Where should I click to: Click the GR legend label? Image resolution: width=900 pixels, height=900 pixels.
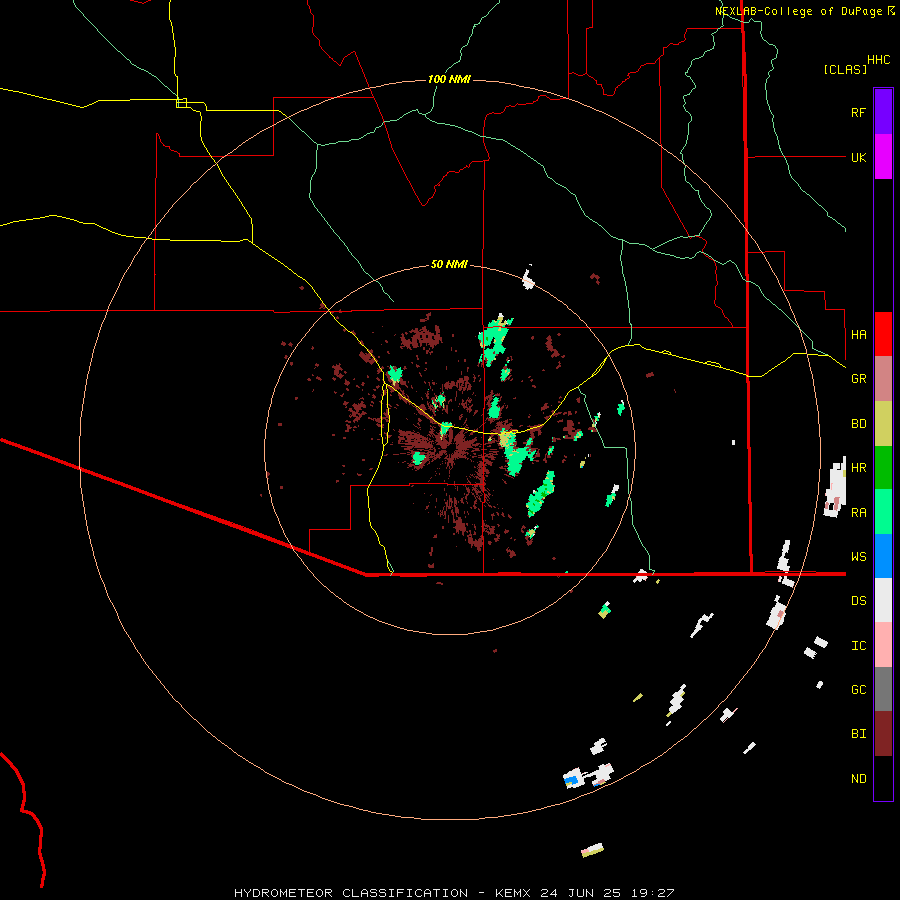[858, 379]
